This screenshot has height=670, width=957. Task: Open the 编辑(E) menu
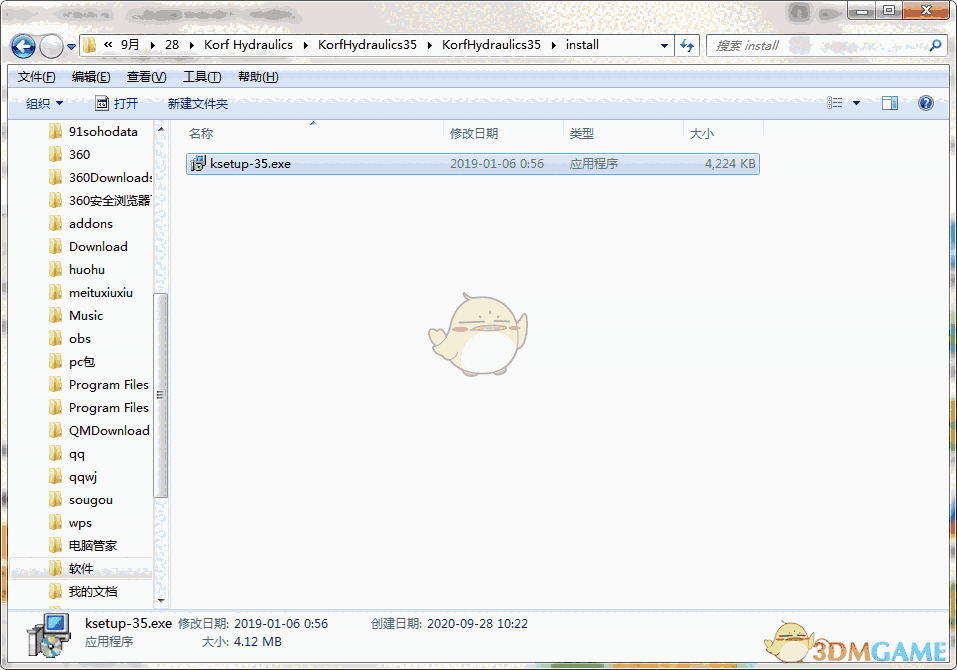(91, 77)
